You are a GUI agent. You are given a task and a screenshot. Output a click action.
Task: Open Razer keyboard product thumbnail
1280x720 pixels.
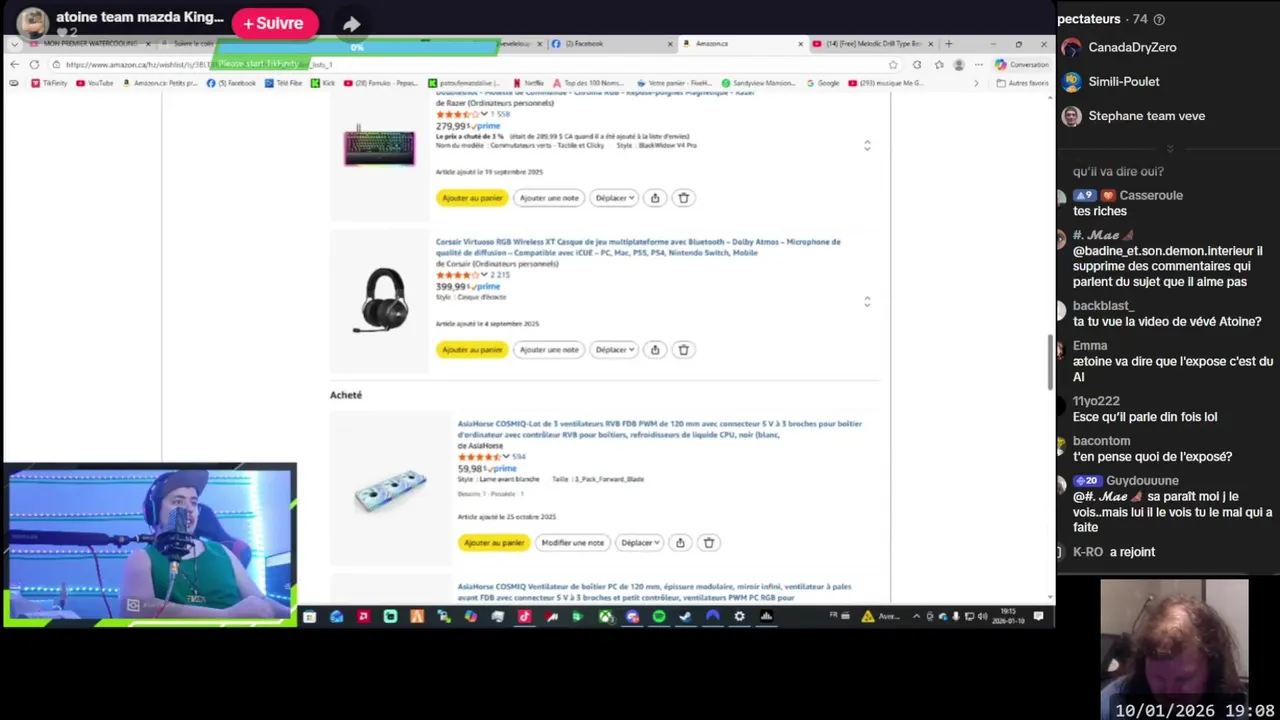coord(380,147)
